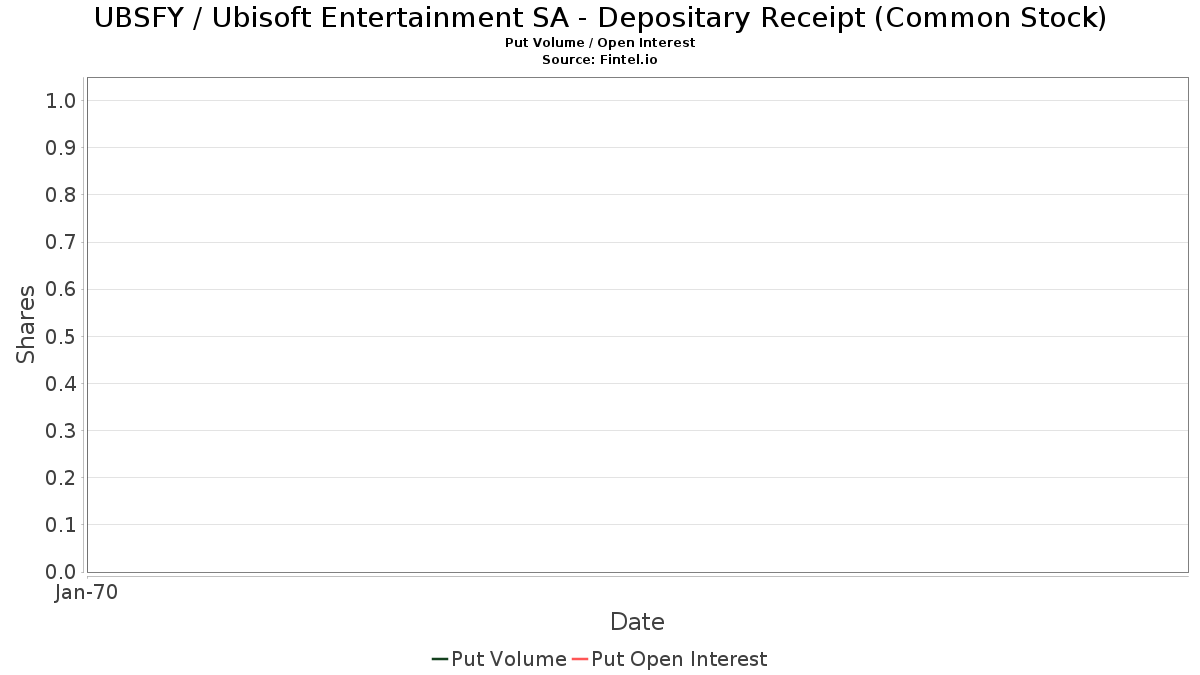Viewport: 1200px width, 675px height.
Task: Open the 'Source: Fintel.io' link text
Action: click(600, 60)
